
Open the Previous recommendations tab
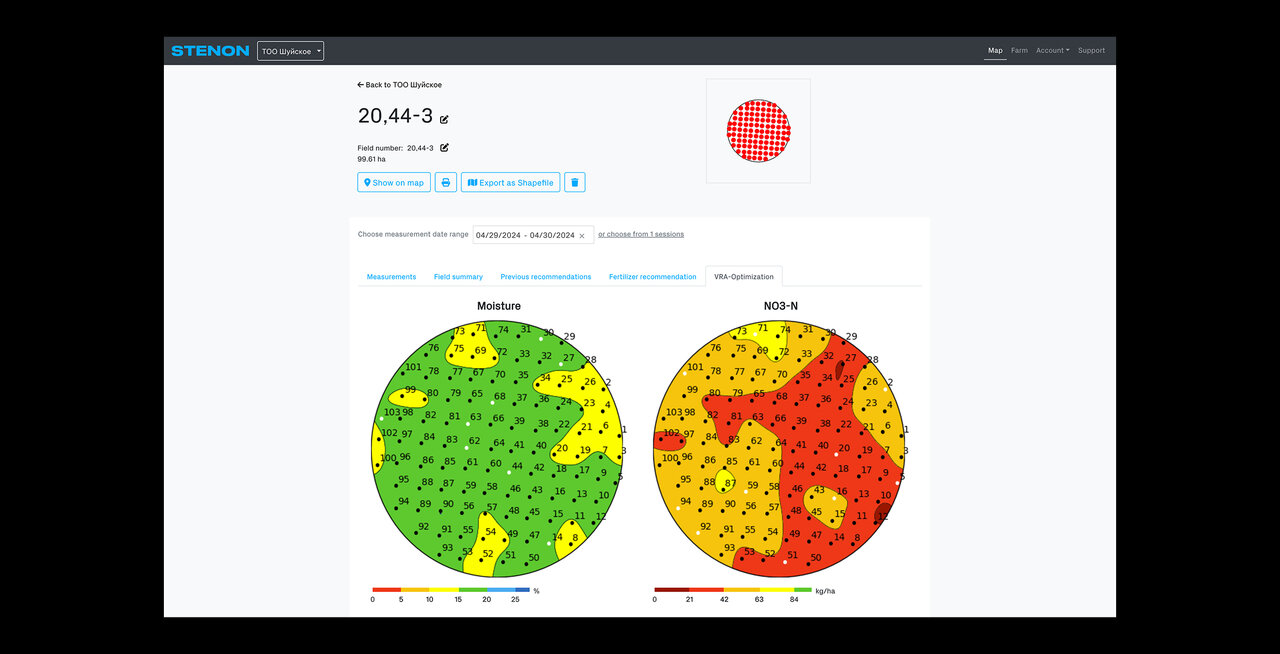tap(546, 277)
